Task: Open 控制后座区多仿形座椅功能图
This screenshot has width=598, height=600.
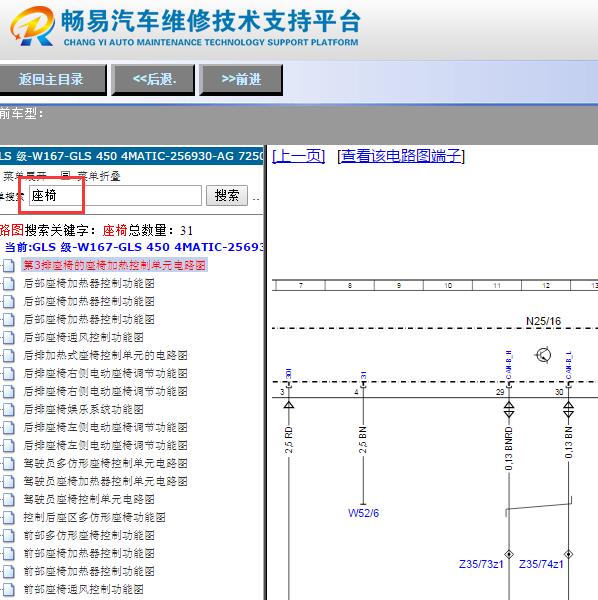Action: point(94,517)
